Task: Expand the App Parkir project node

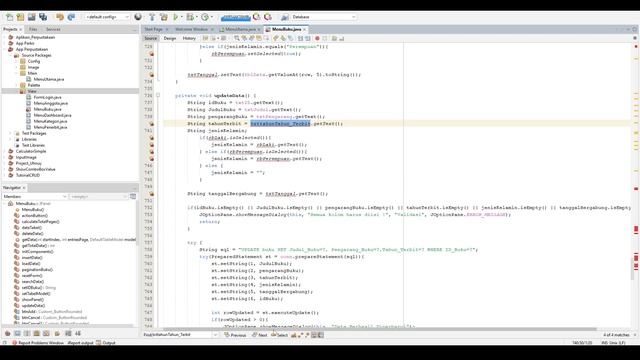Action: click(5, 43)
